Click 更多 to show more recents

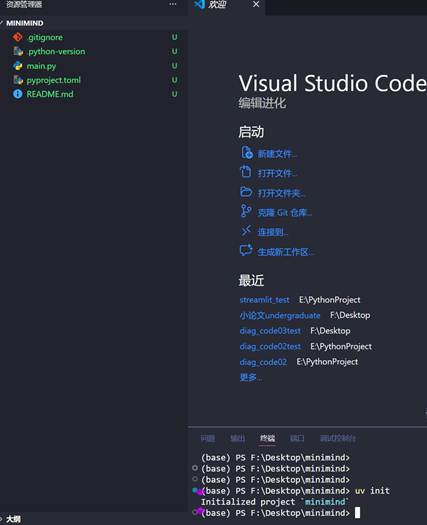(x=251, y=377)
